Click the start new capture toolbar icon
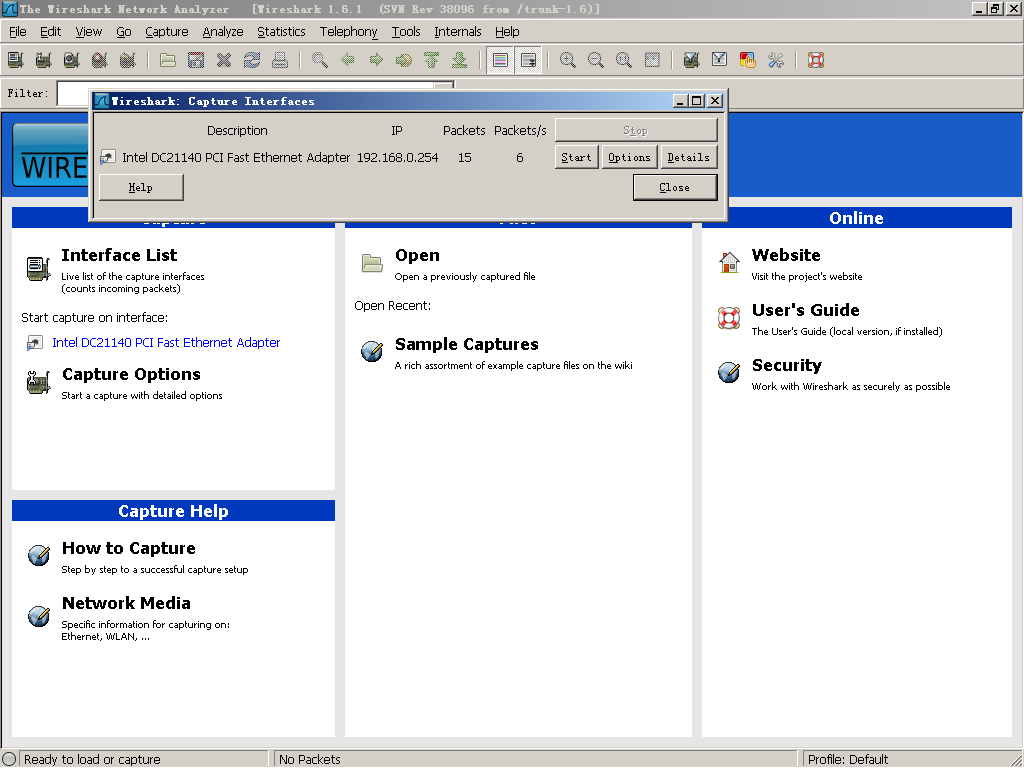 point(72,60)
